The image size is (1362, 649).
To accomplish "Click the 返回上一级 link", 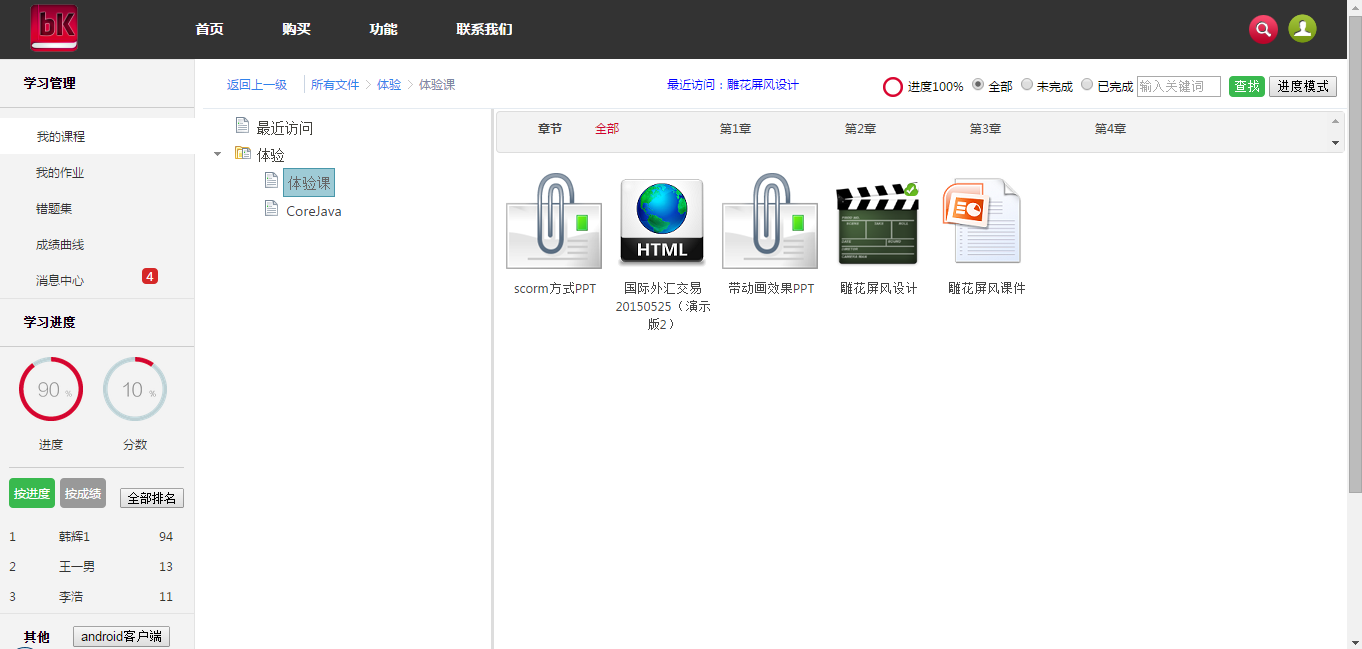I will pos(257,85).
